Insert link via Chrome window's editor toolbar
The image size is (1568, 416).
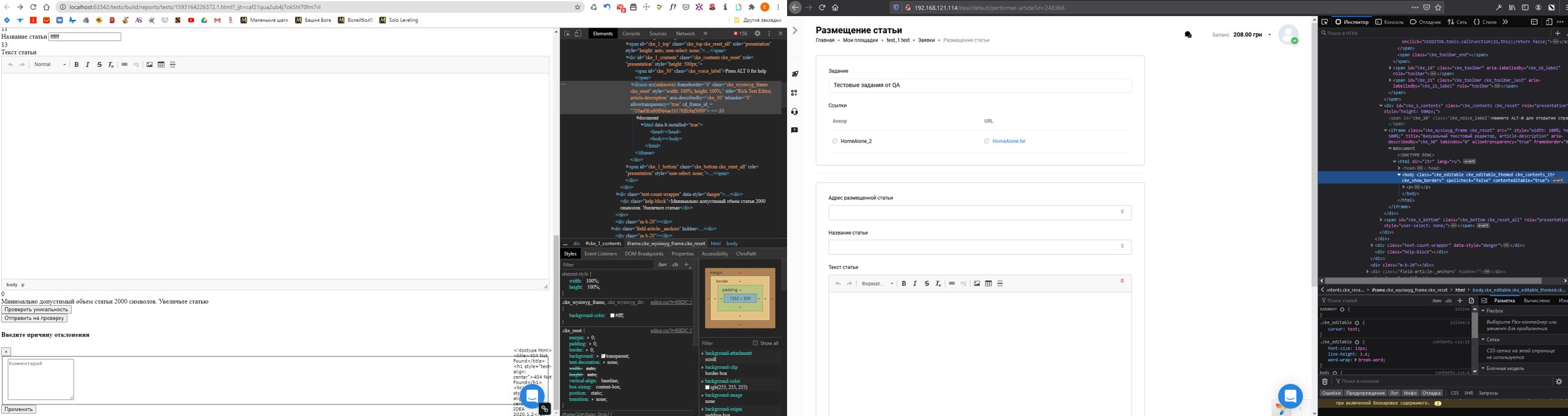click(x=124, y=64)
